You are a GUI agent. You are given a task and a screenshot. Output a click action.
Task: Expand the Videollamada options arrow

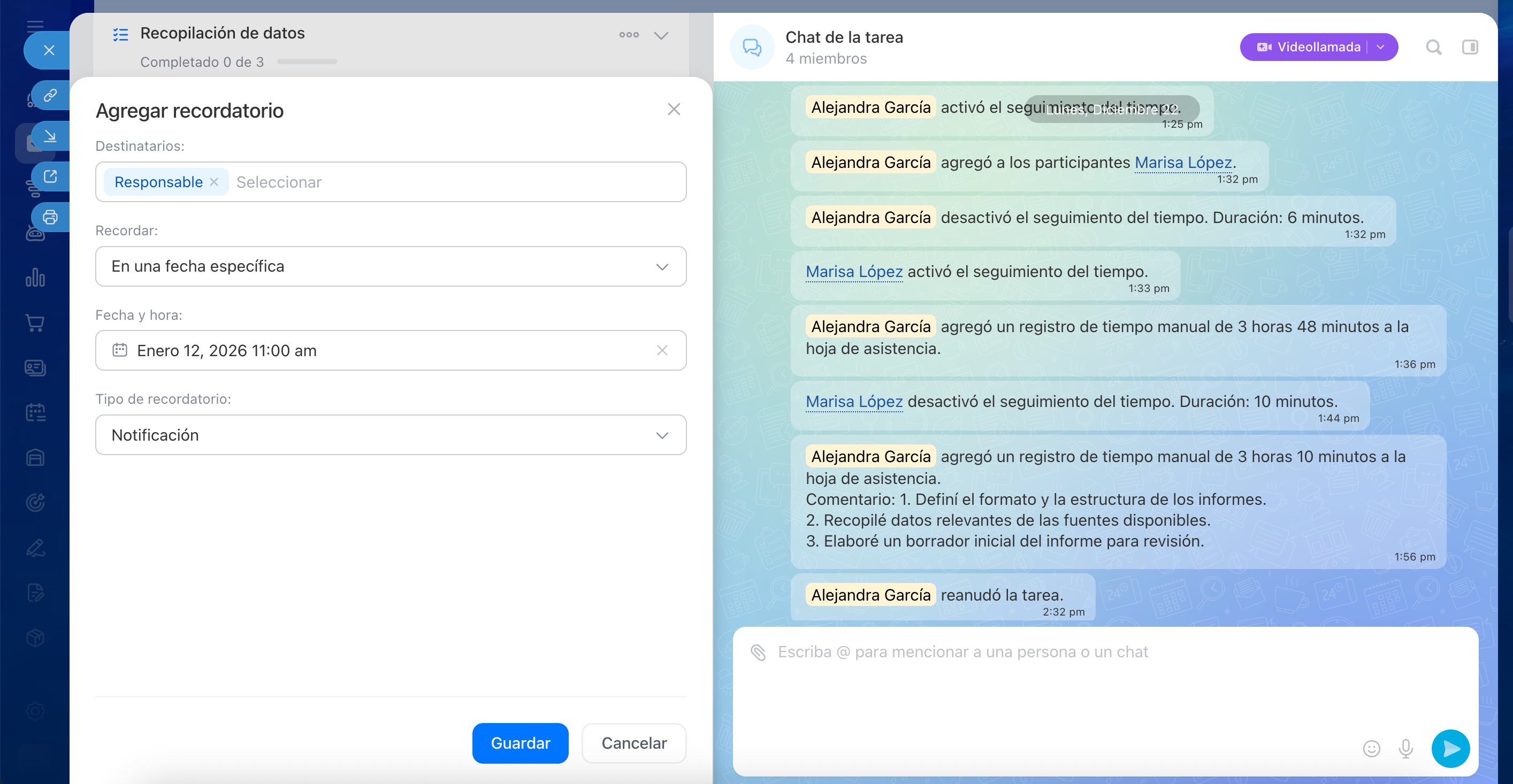pyautogui.click(x=1381, y=47)
